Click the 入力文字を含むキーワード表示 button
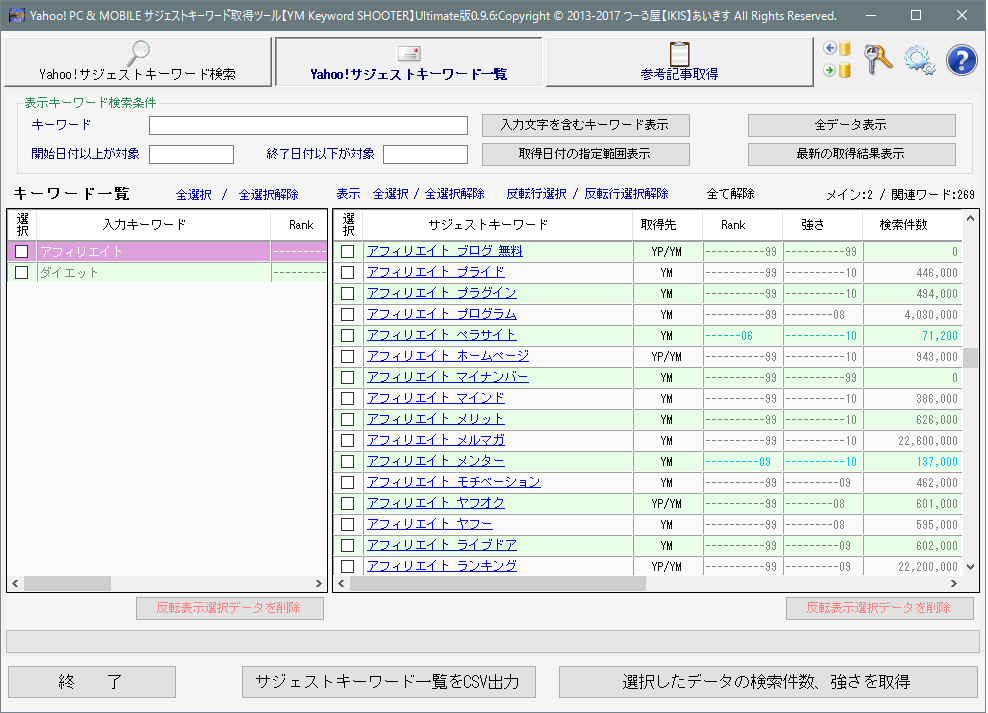Screen dimensions: 988x713 coord(585,125)
